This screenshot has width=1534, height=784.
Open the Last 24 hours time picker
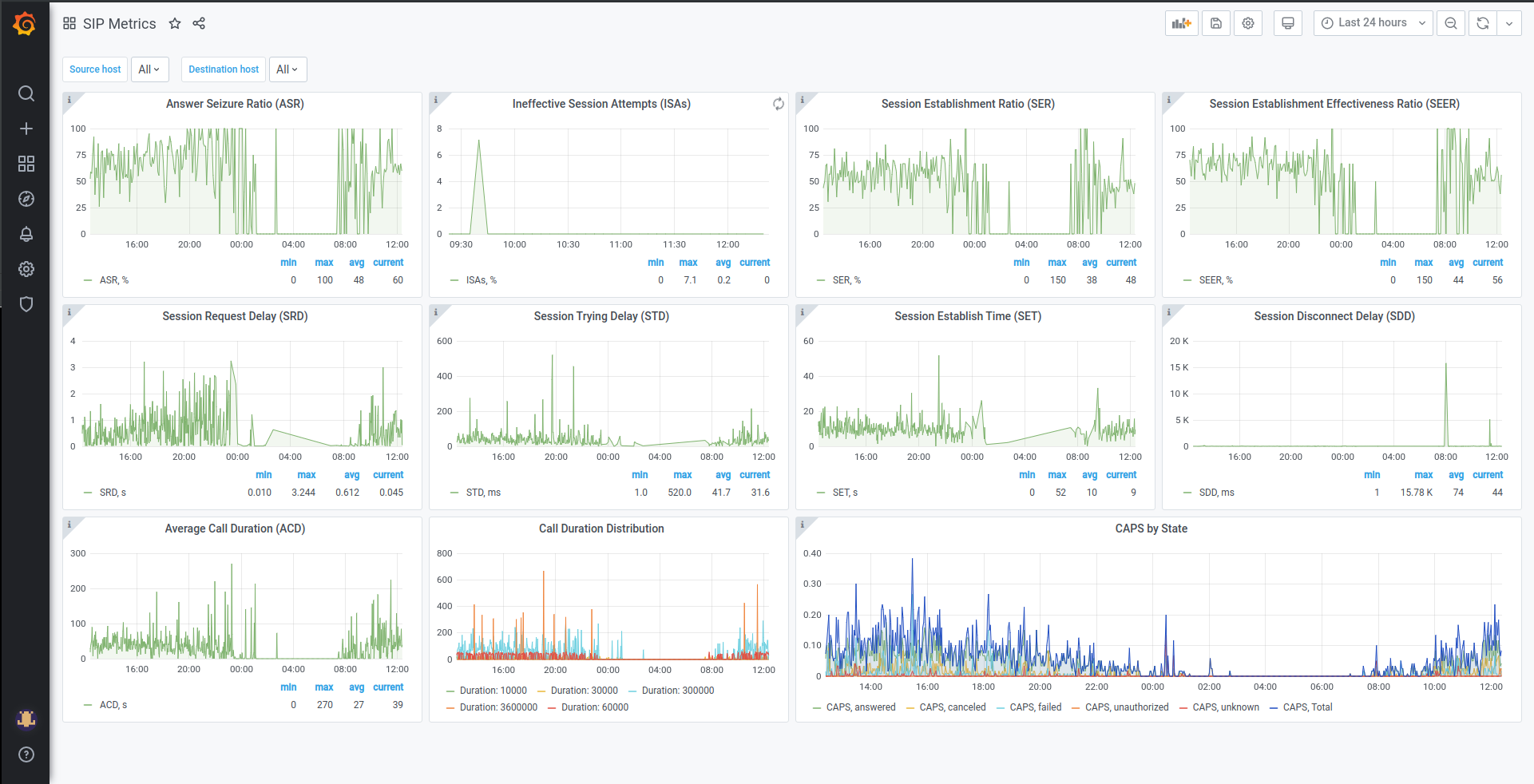(x=1372, y=23)
